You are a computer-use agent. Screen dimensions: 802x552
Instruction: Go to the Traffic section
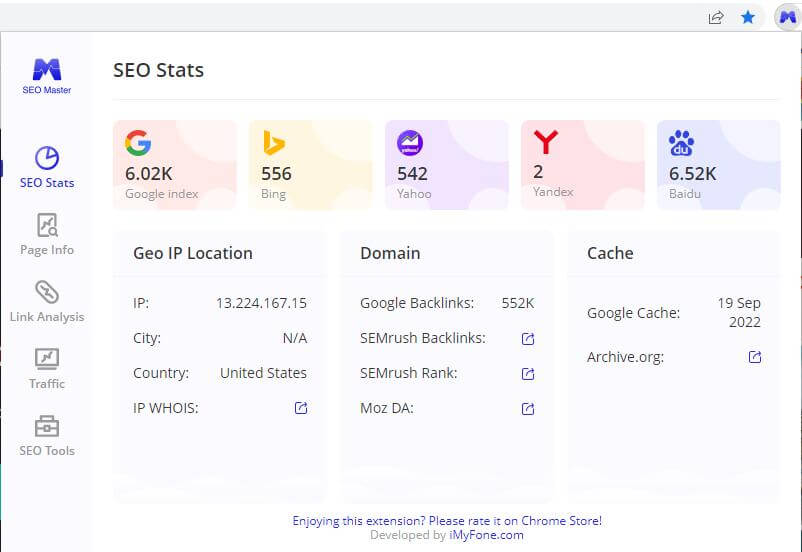point(47,369)
